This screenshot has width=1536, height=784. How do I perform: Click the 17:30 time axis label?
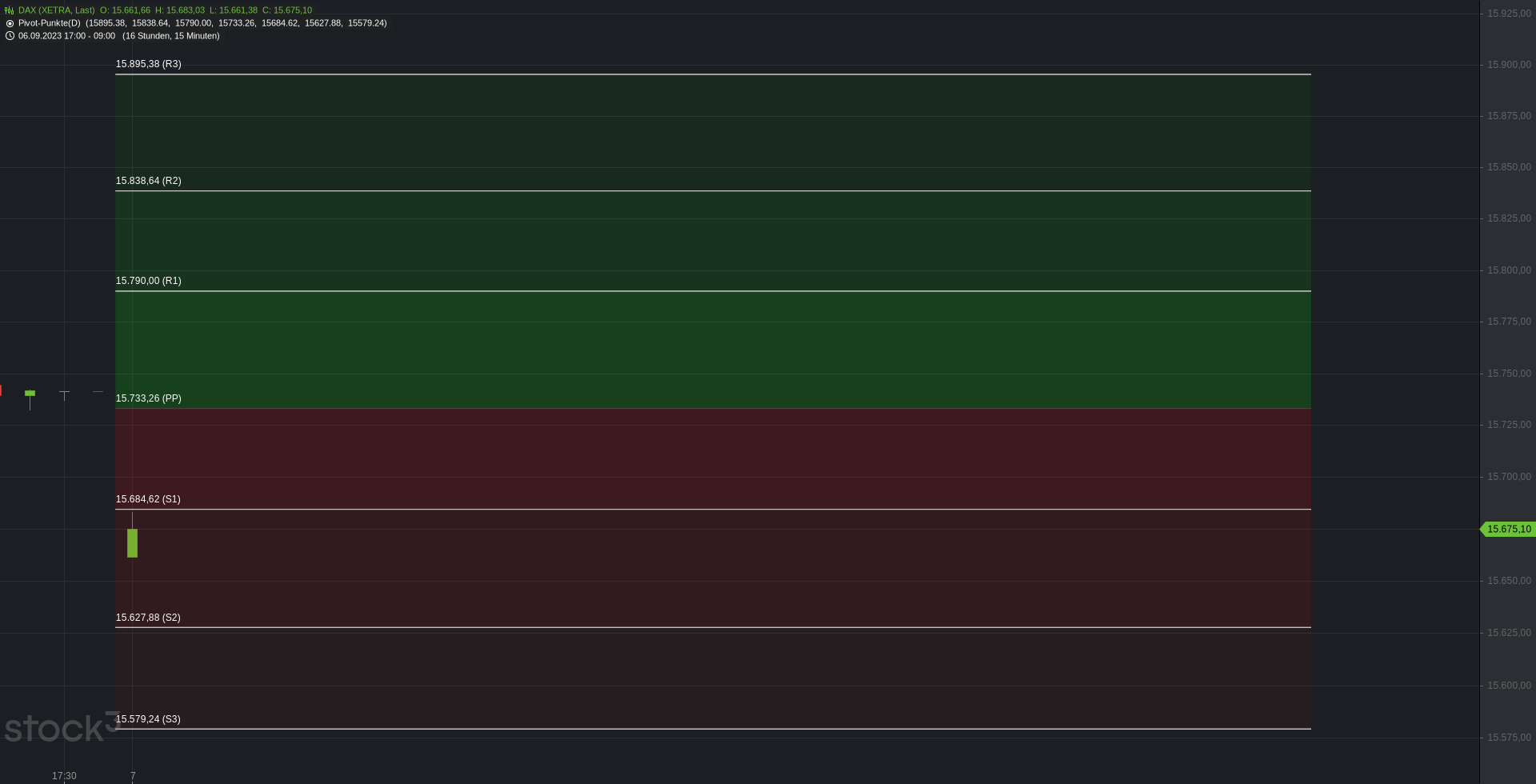pos(64,776)
